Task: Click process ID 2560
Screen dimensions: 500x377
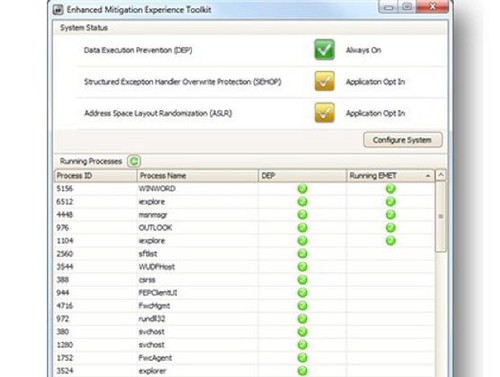Action: [64, 254]
